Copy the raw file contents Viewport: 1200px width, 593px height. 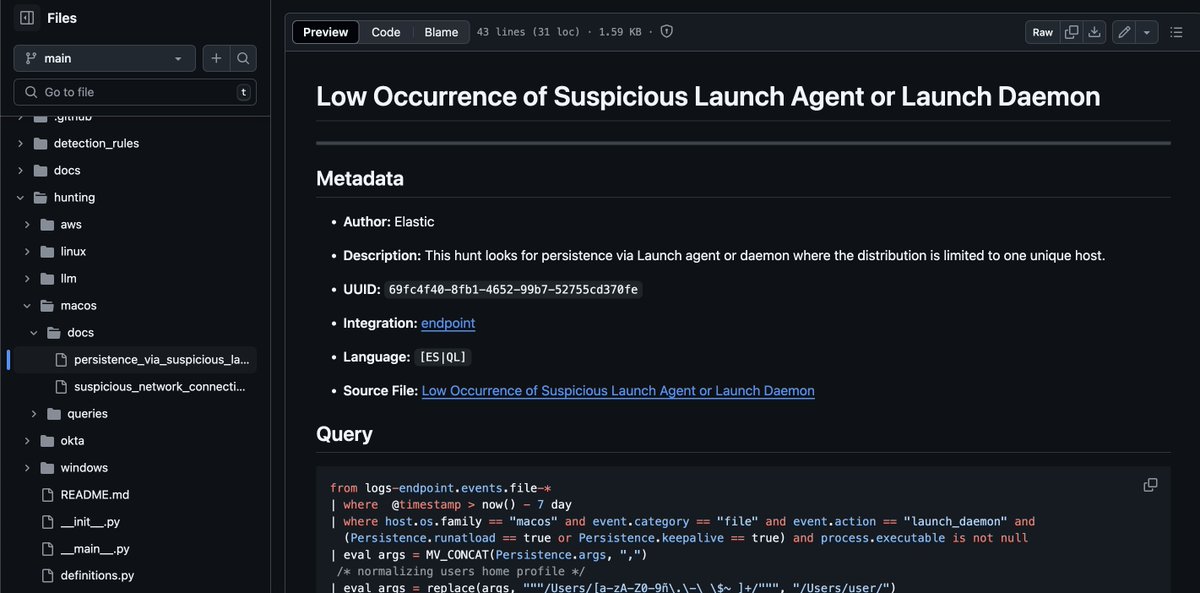point(1071,31)
